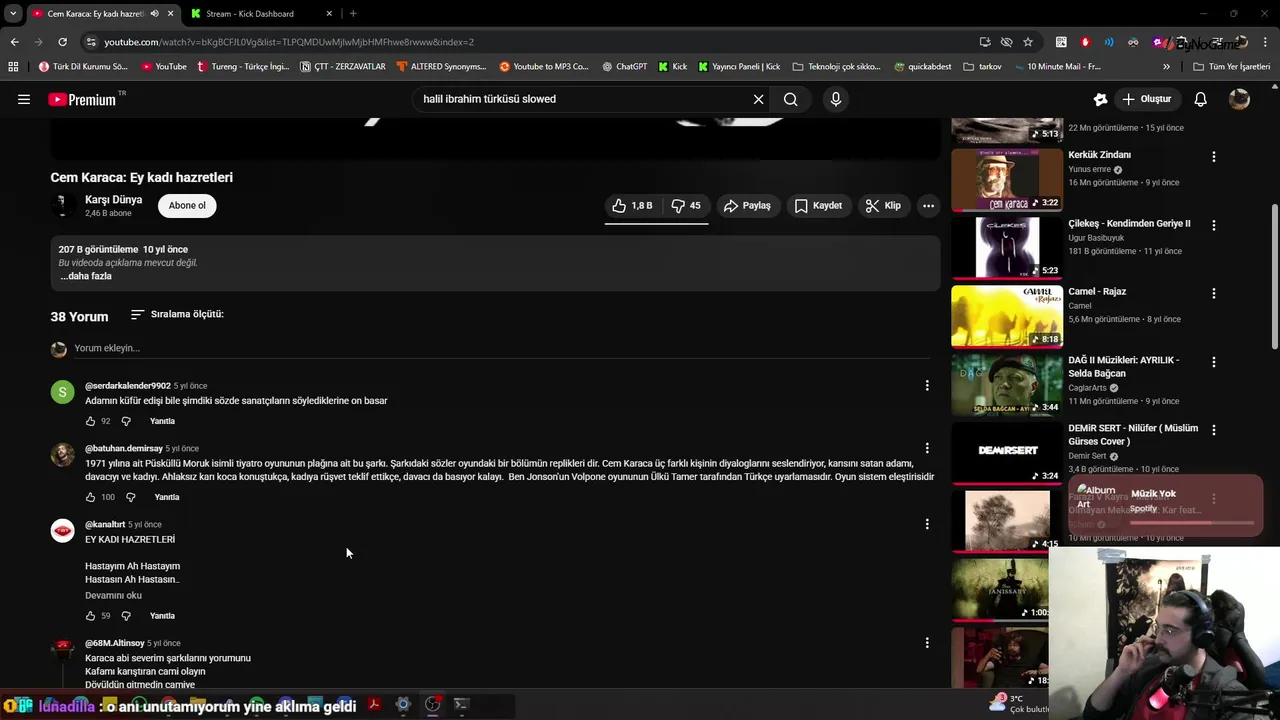1280x720 pixels.
Task: Open options menu for kanaltrt comment
Action: tap(927, 524)
